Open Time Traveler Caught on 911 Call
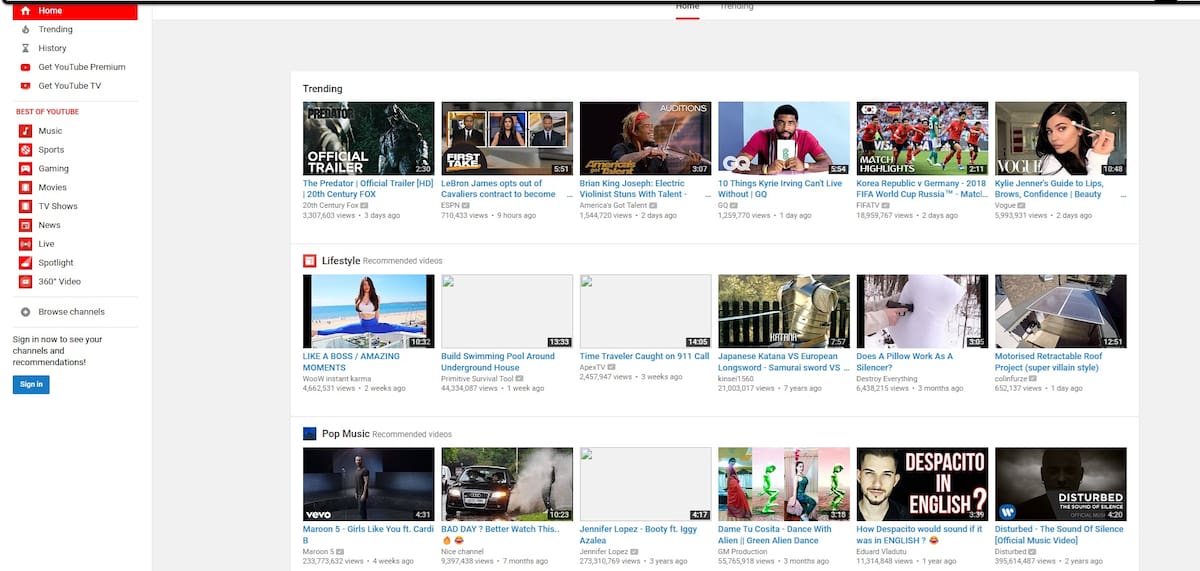 tap(645, 356)
